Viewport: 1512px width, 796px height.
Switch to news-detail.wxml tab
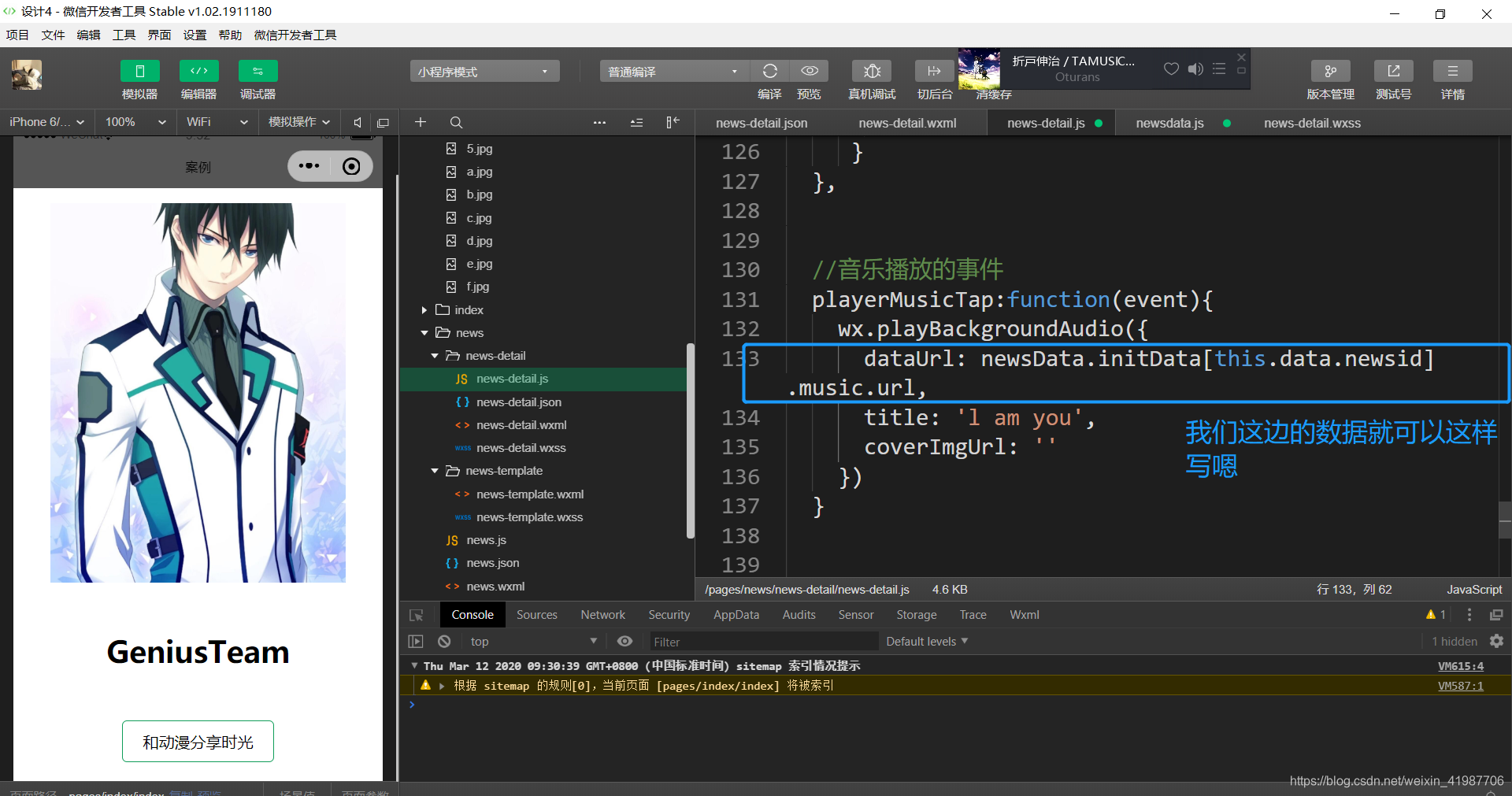pos(907,123)
